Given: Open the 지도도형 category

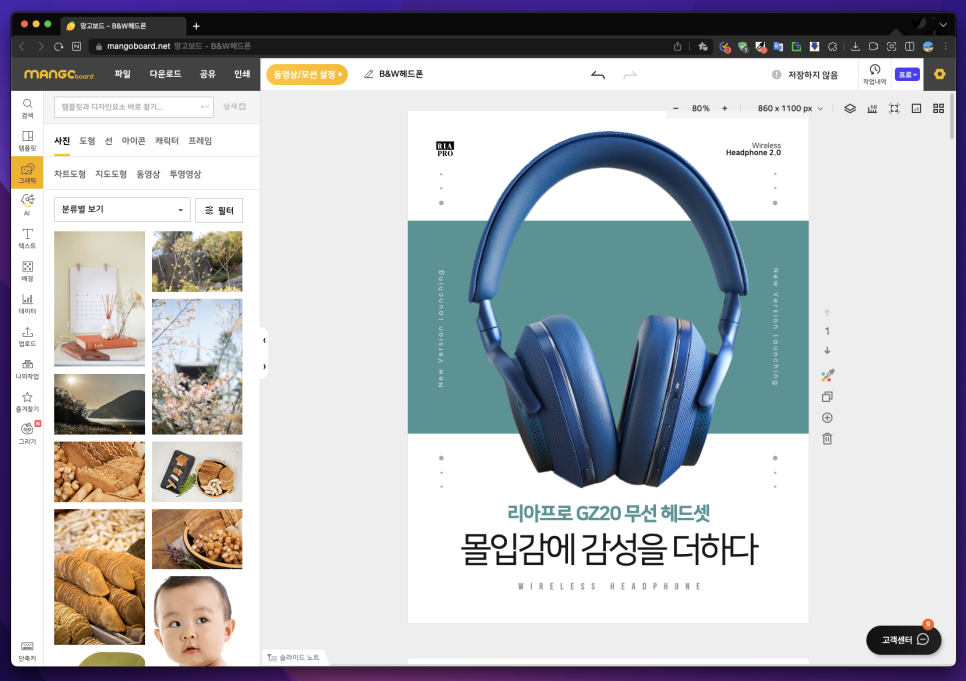Looking at the screenshot, I should coord(111,174).
